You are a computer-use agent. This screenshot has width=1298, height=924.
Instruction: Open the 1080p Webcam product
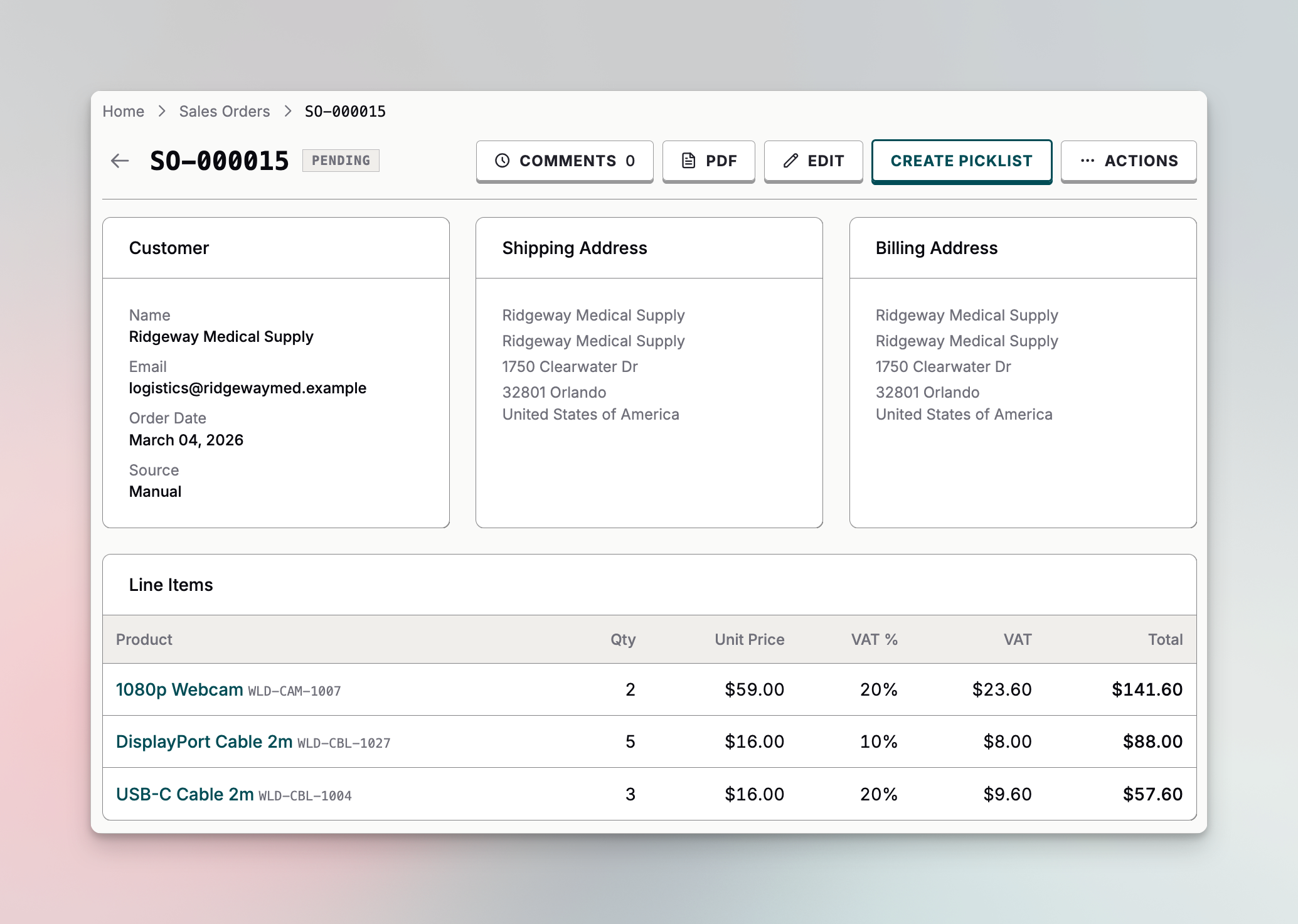click(179, 689)
